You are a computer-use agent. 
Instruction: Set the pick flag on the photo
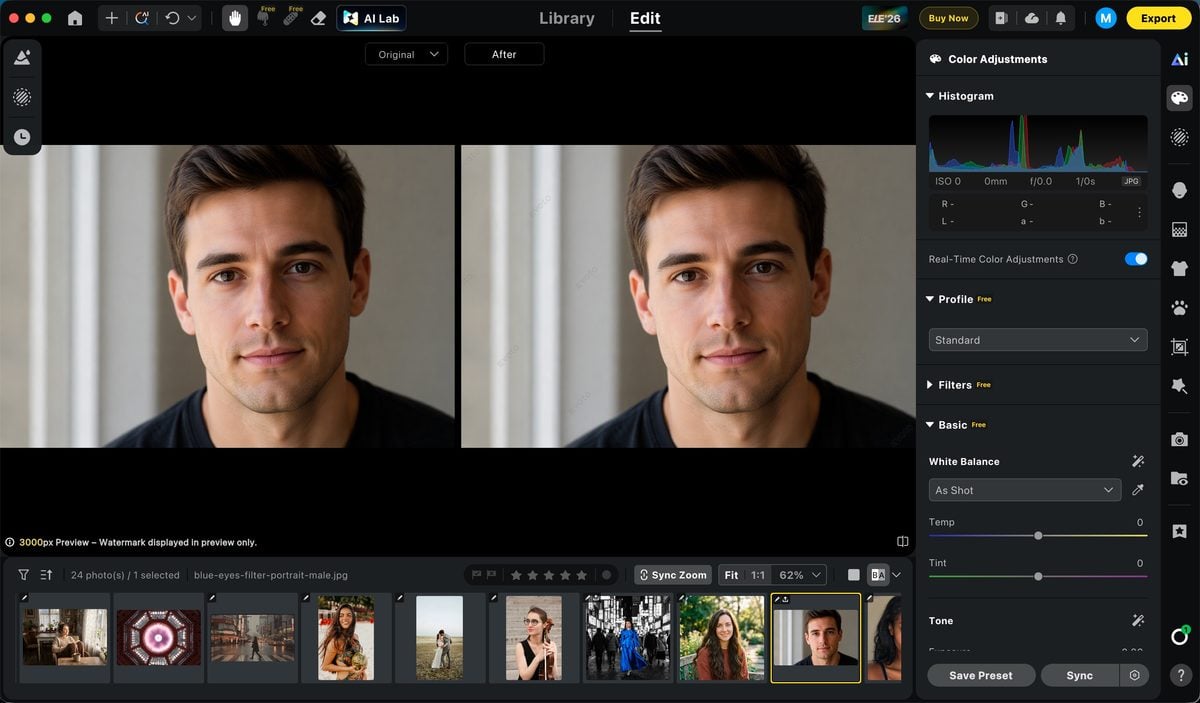click(x=476, y=575)
